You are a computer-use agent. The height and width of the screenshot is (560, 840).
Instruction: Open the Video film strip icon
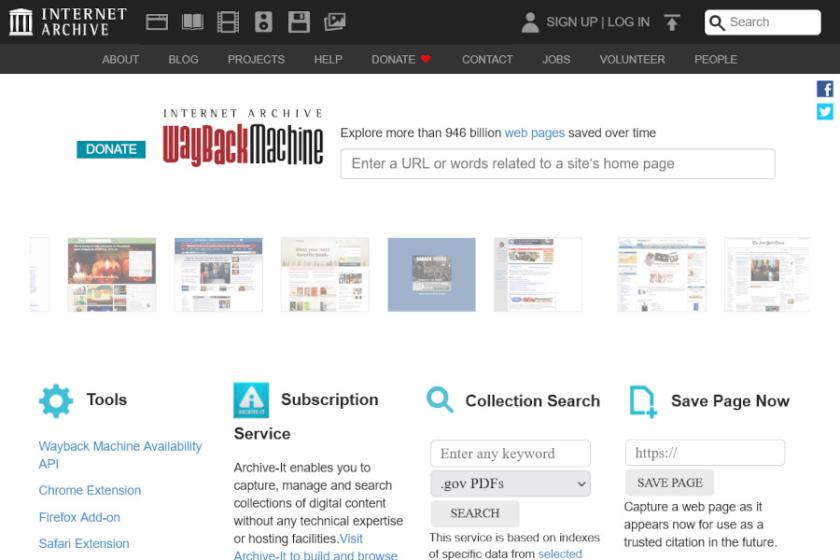point(228,22)
